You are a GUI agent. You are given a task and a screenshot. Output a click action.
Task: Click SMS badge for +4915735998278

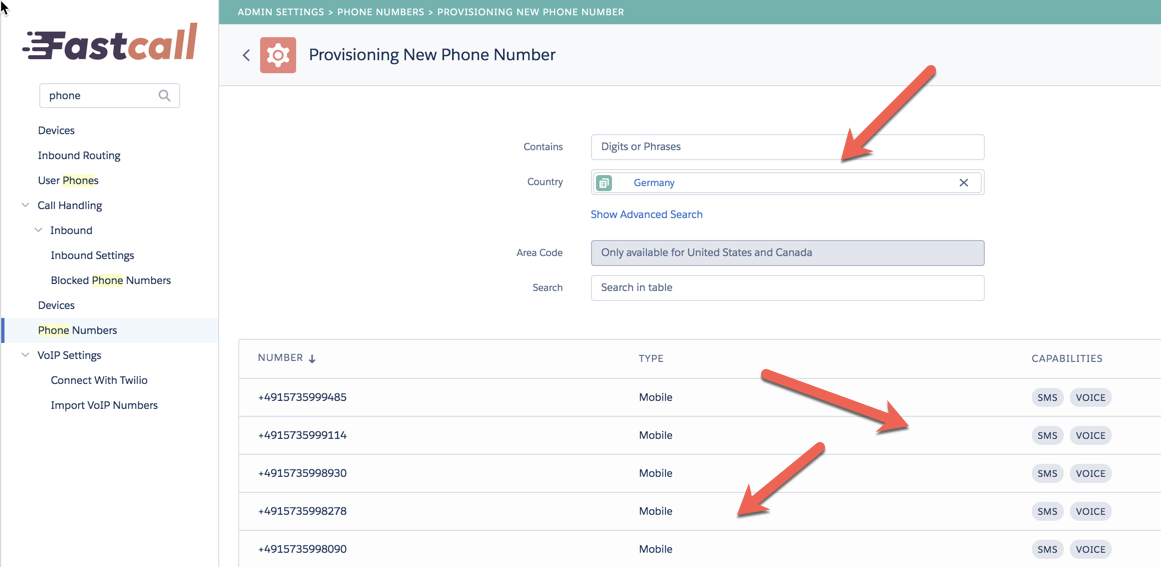1047,511
